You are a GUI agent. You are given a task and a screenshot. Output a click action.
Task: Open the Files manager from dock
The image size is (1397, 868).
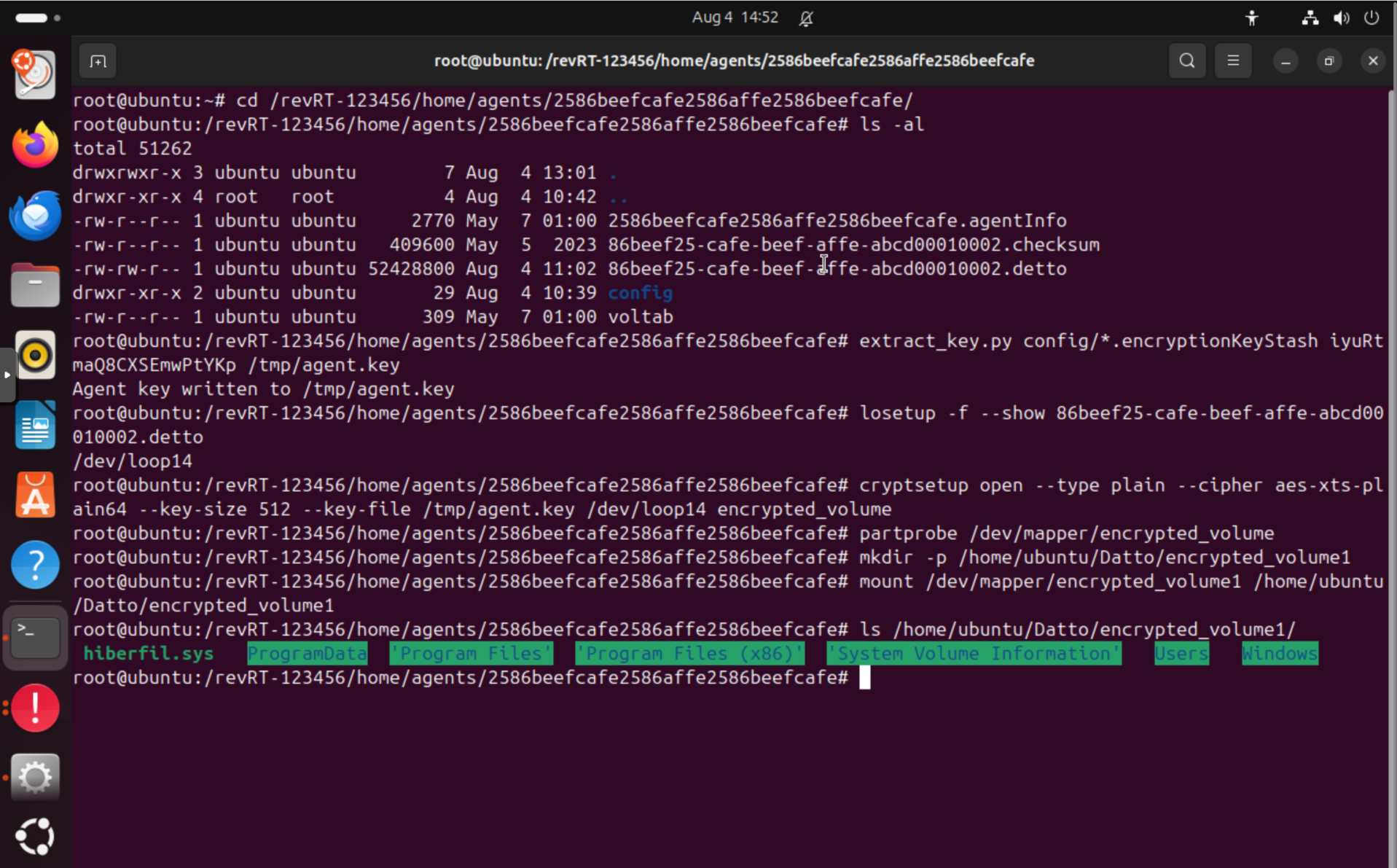pos(34,284)
